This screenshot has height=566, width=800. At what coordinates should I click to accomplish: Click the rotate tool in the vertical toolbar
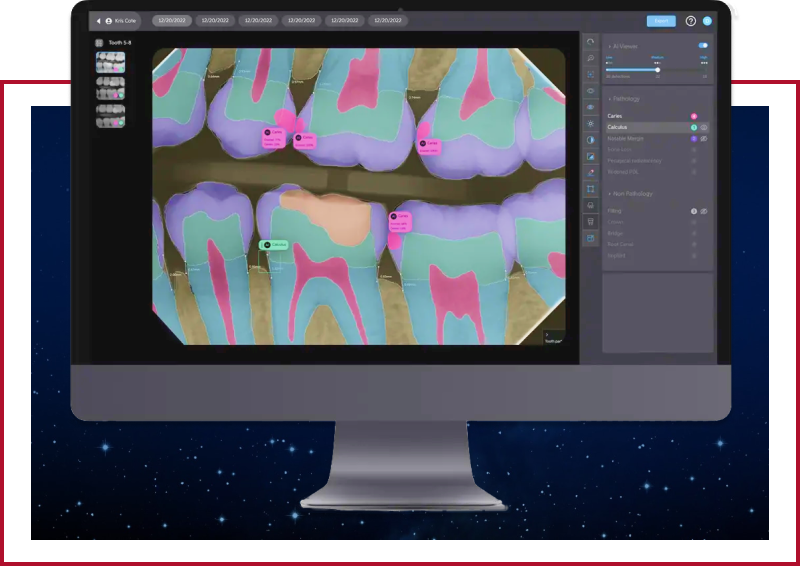pyautogui.click(x=591, y=42)
